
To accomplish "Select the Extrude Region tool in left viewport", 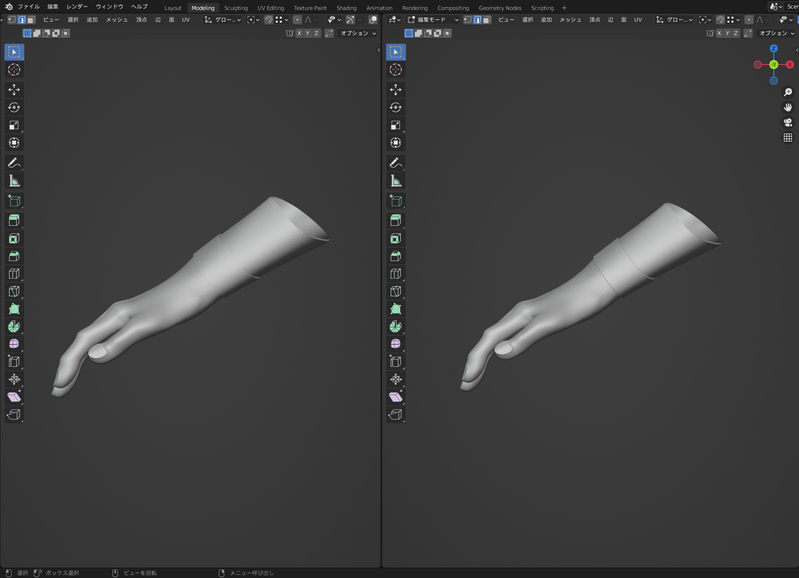I will point(14,221).
